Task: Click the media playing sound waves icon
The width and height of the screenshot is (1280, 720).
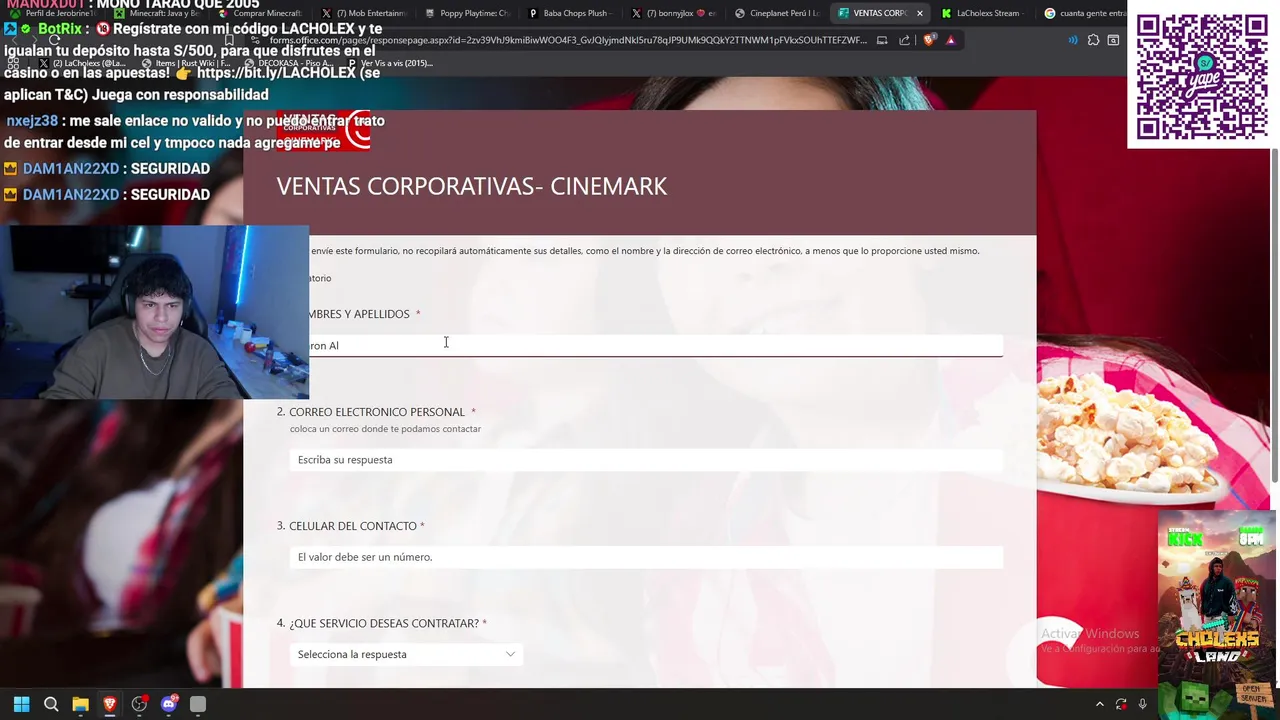Action: pos(1073,40)
